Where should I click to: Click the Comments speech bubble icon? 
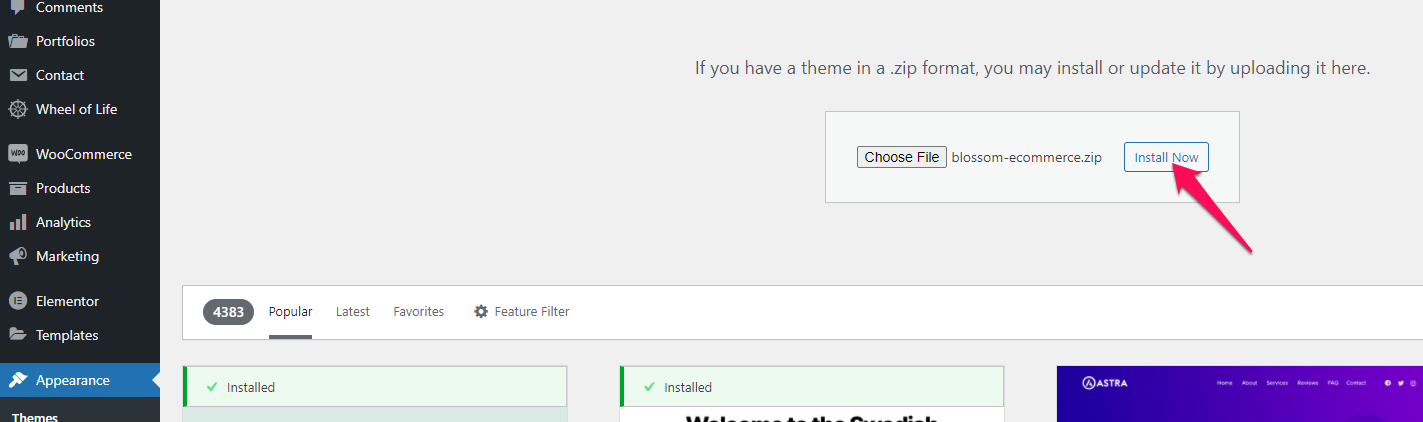(x=17, y=7)
